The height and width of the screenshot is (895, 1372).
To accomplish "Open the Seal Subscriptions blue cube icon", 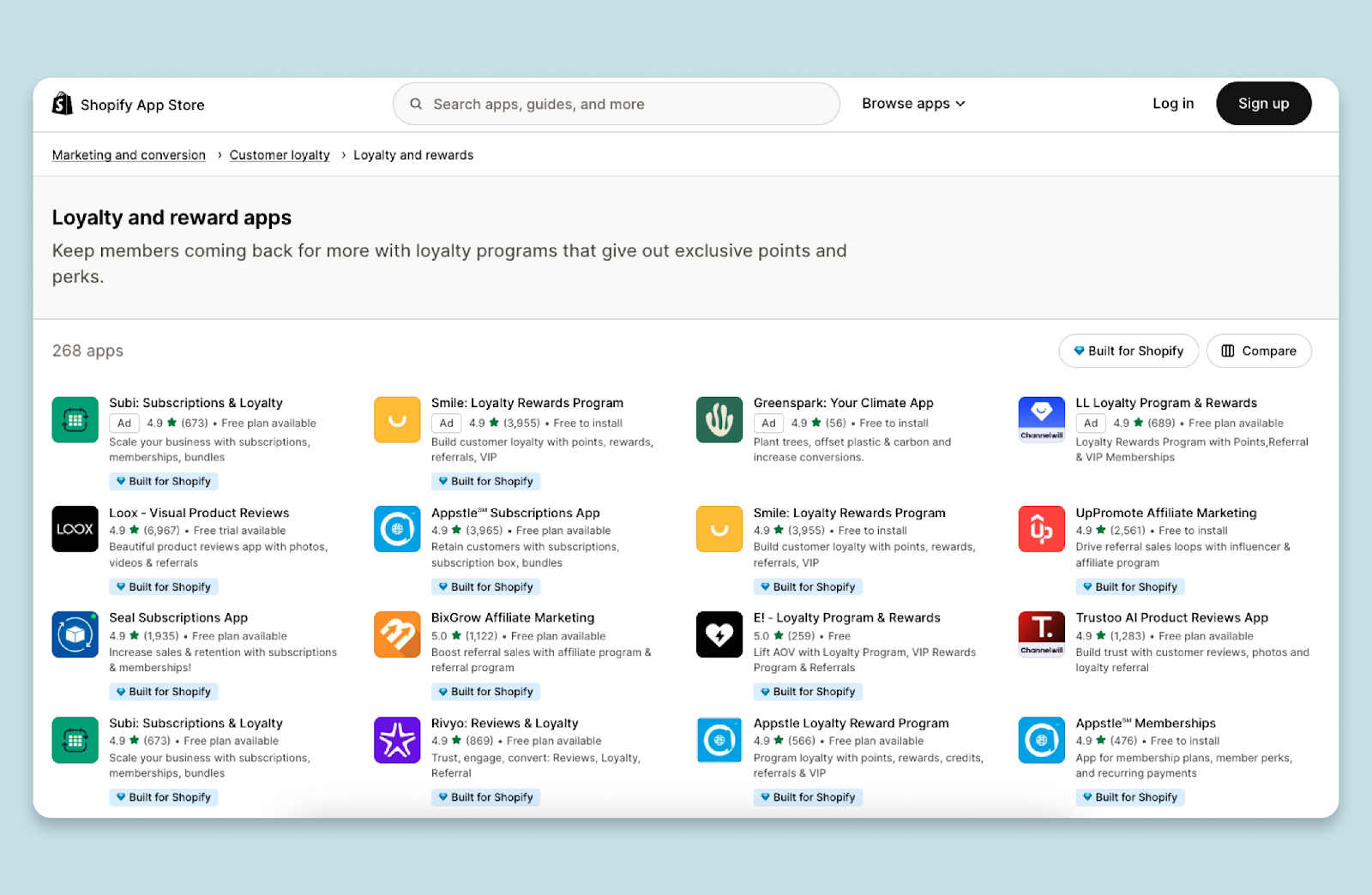I will point(75,634).
